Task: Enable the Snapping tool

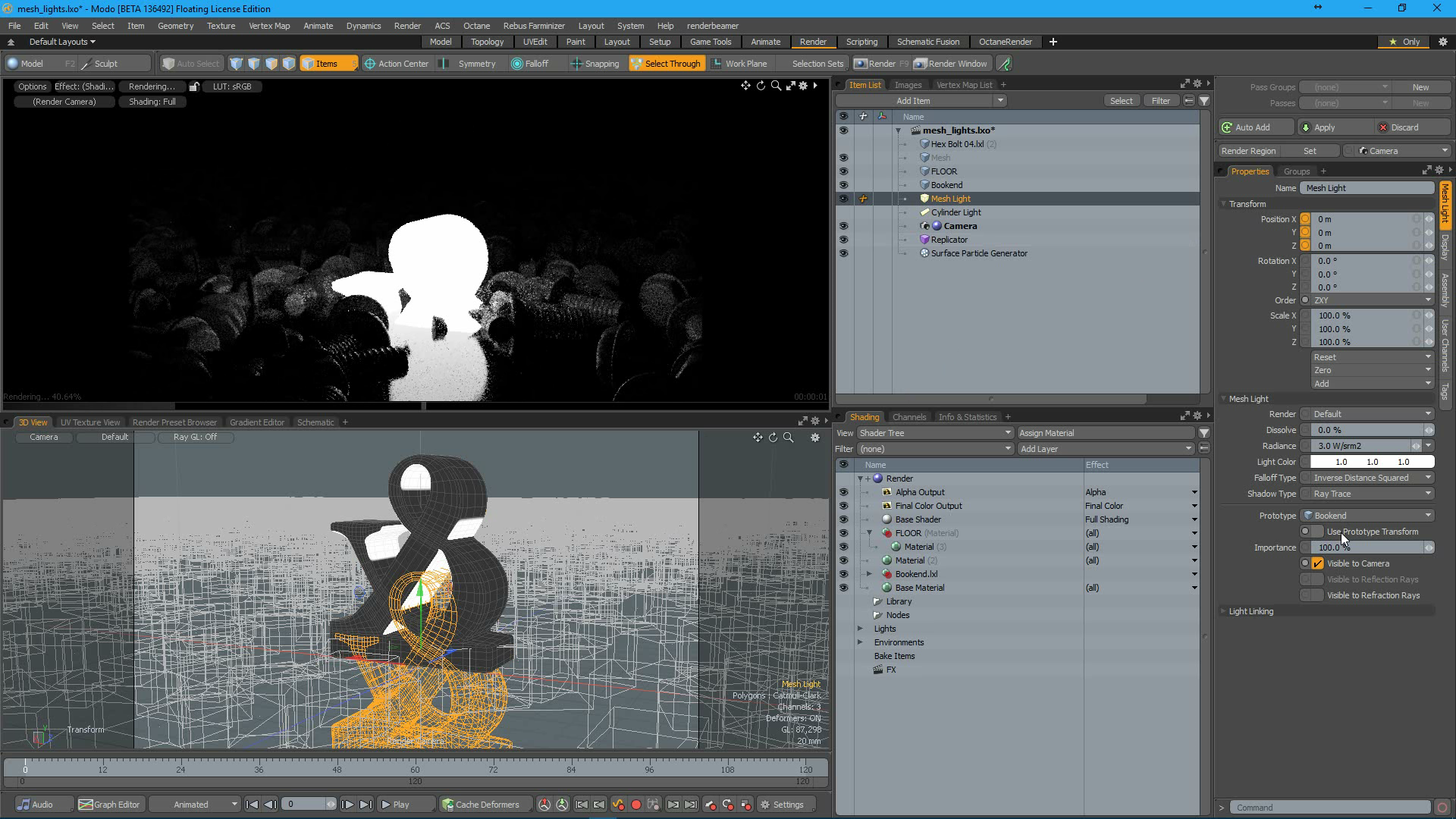Action: pos(596,64)
